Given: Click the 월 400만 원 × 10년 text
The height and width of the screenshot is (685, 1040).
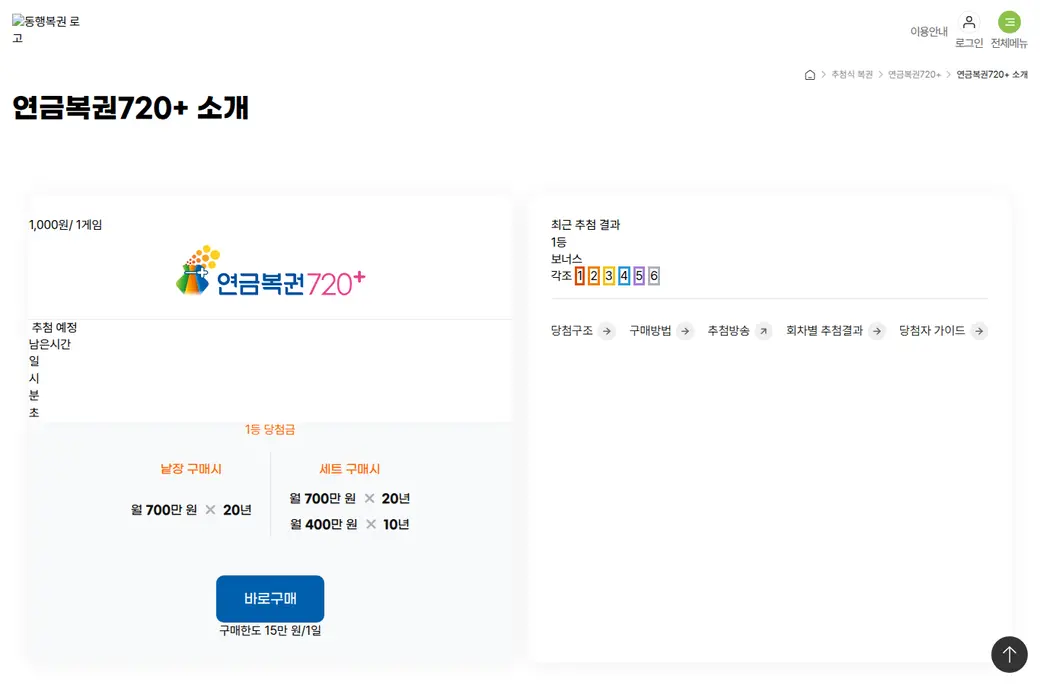Looking at the screenshot, I should pyautogui.click(x=350, y=525).
